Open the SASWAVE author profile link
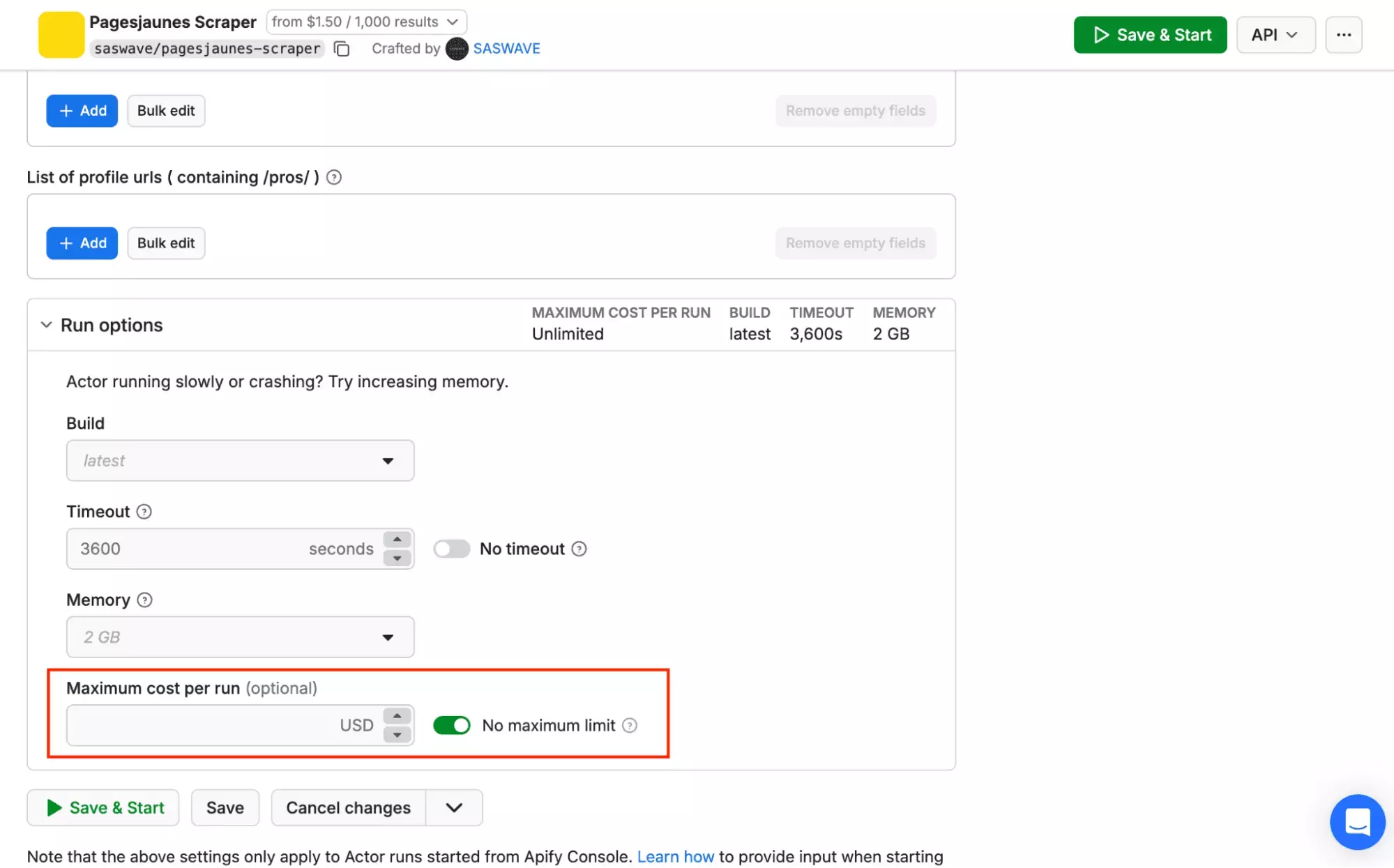The image size is (1394, 868). tap(506, 49)
